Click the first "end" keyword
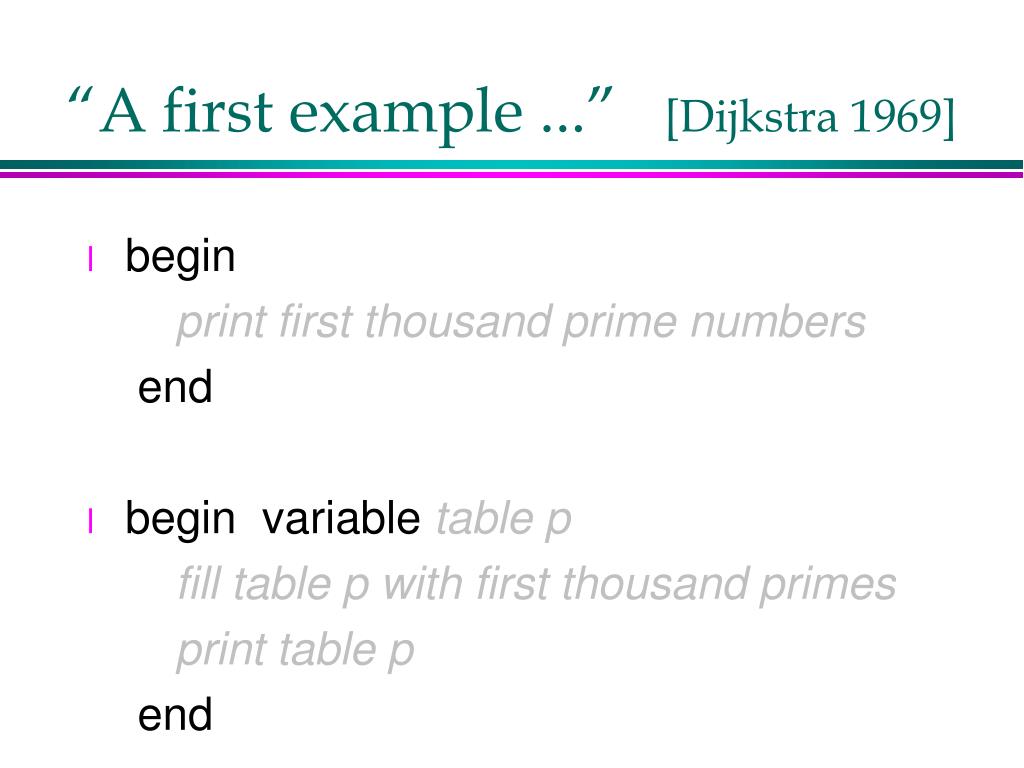 [x=175, y=387]
